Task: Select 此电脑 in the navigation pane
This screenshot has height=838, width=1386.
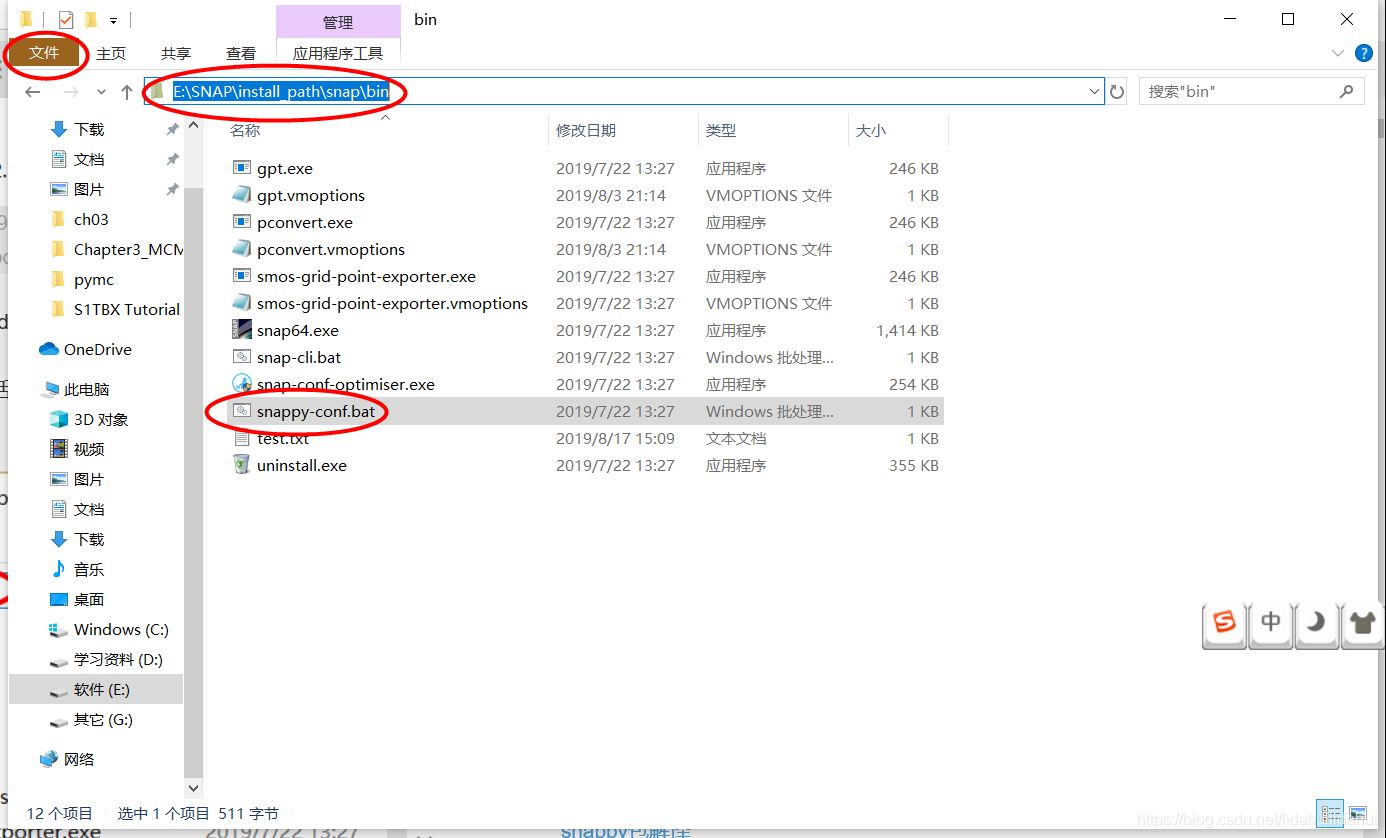Action: pos(86,389)
